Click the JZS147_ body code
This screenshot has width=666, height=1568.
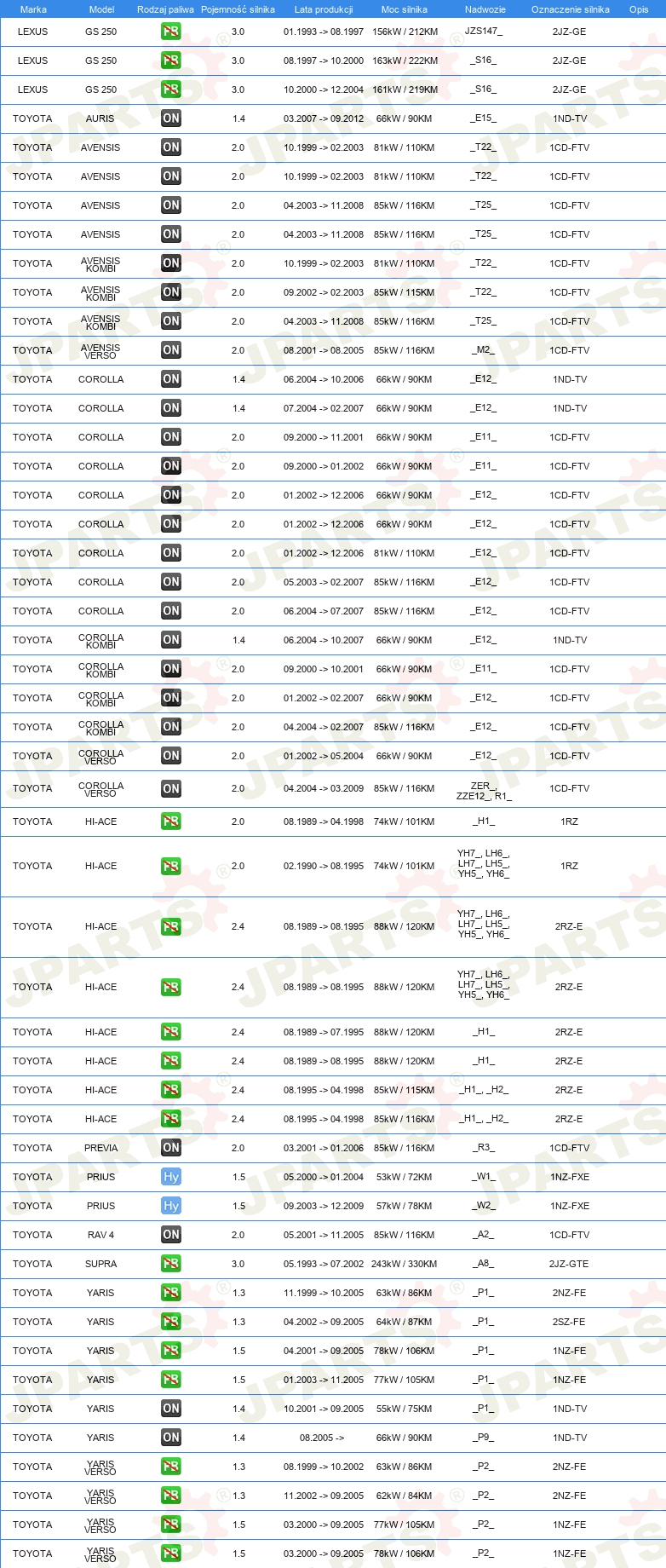point(484,32)
